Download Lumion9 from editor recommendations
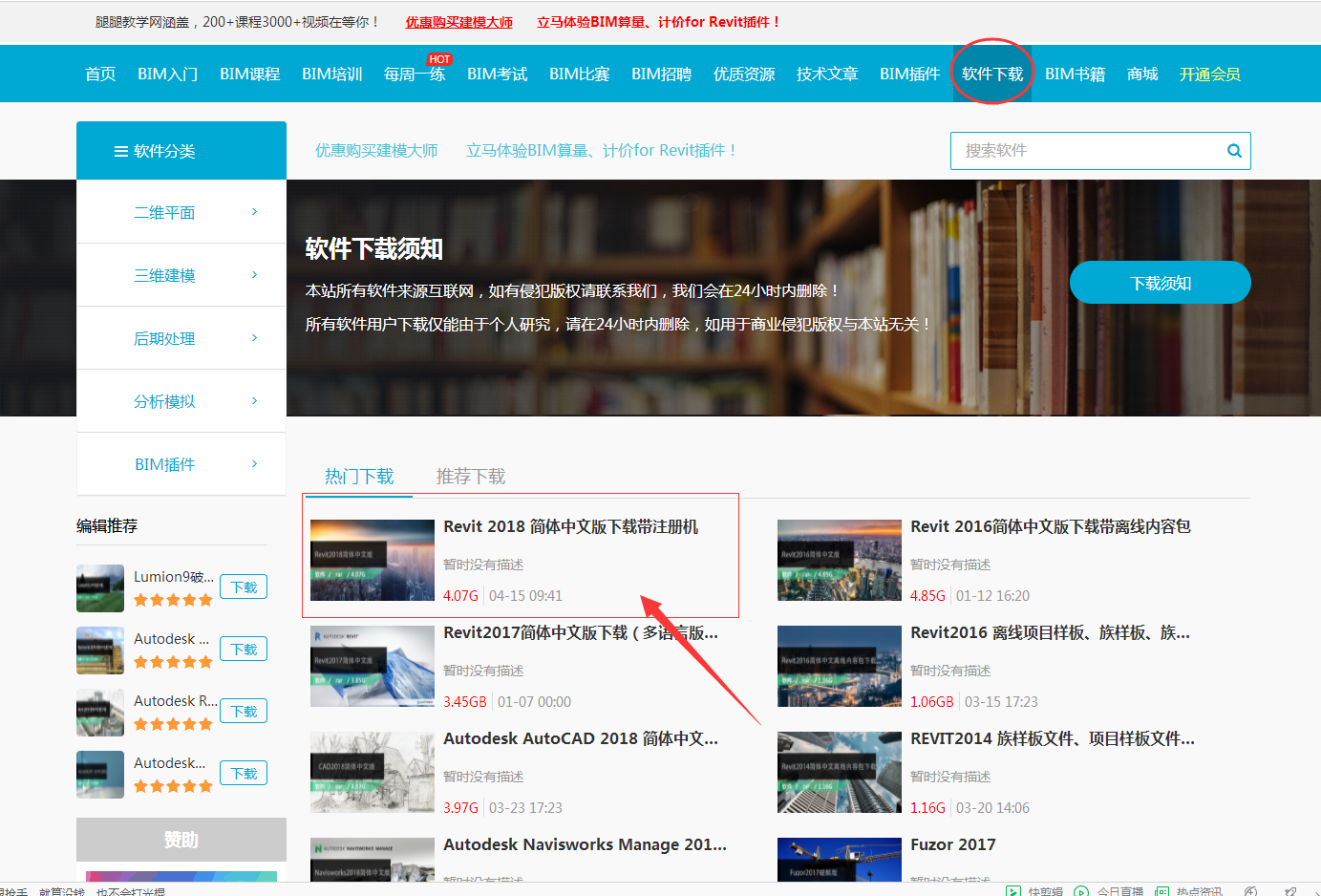 click(244, 587)
